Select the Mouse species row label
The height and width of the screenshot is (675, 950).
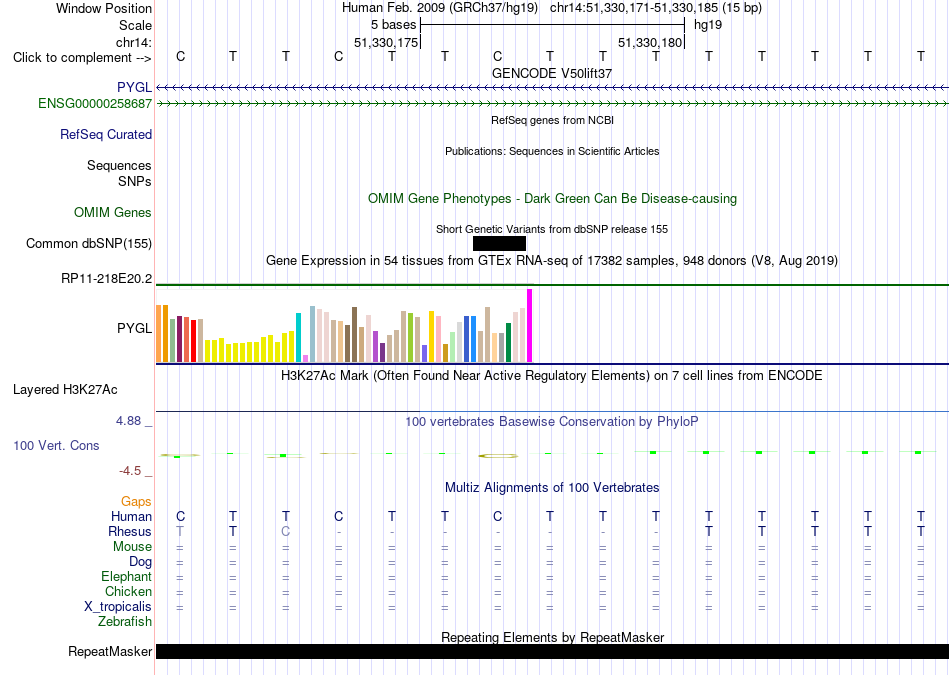click(132, 547)
